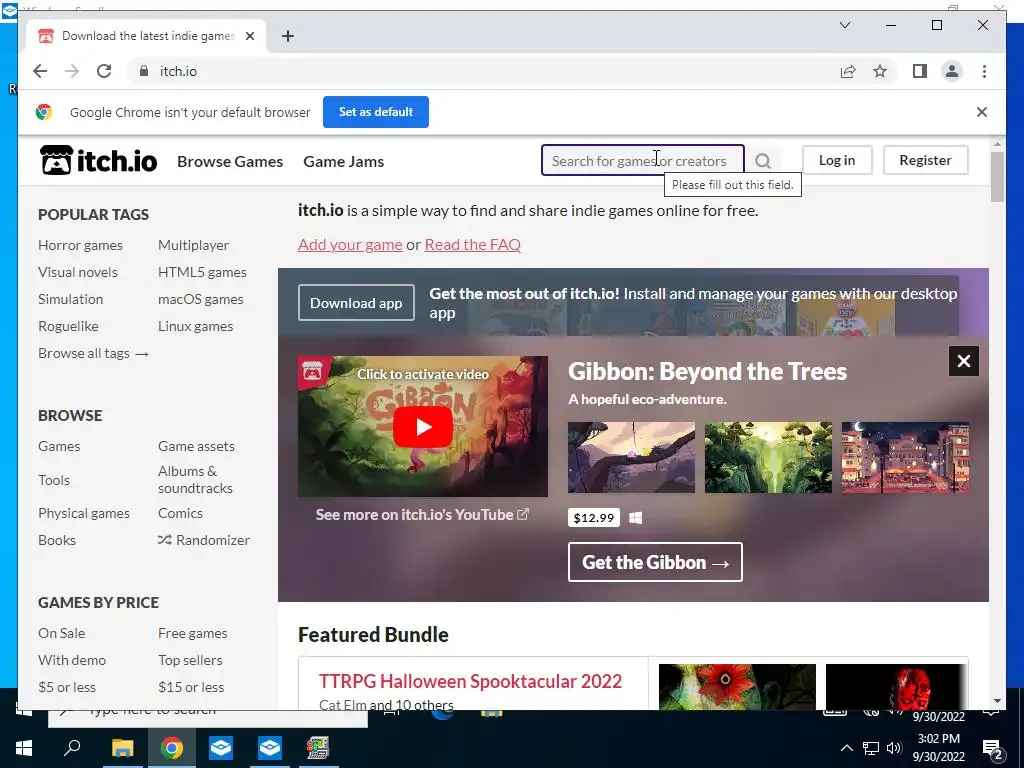Viewport: 1024px width, 768px height.
Task: Browse Game assets category
Action: pyautogui.click(x=196, y=446)
